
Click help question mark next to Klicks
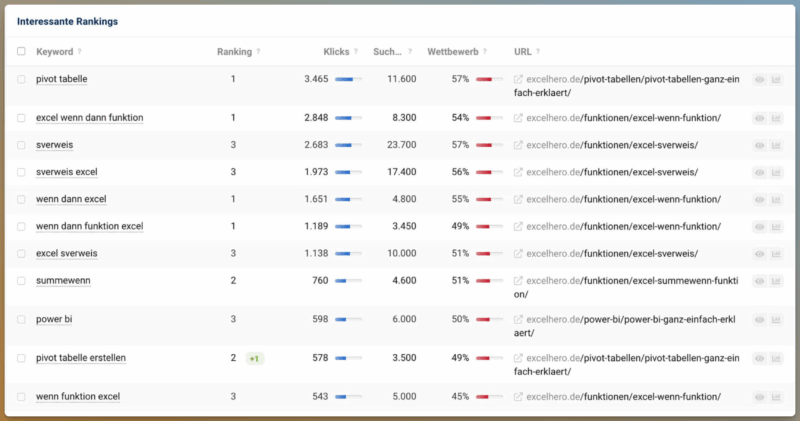[x=356, y=52]
